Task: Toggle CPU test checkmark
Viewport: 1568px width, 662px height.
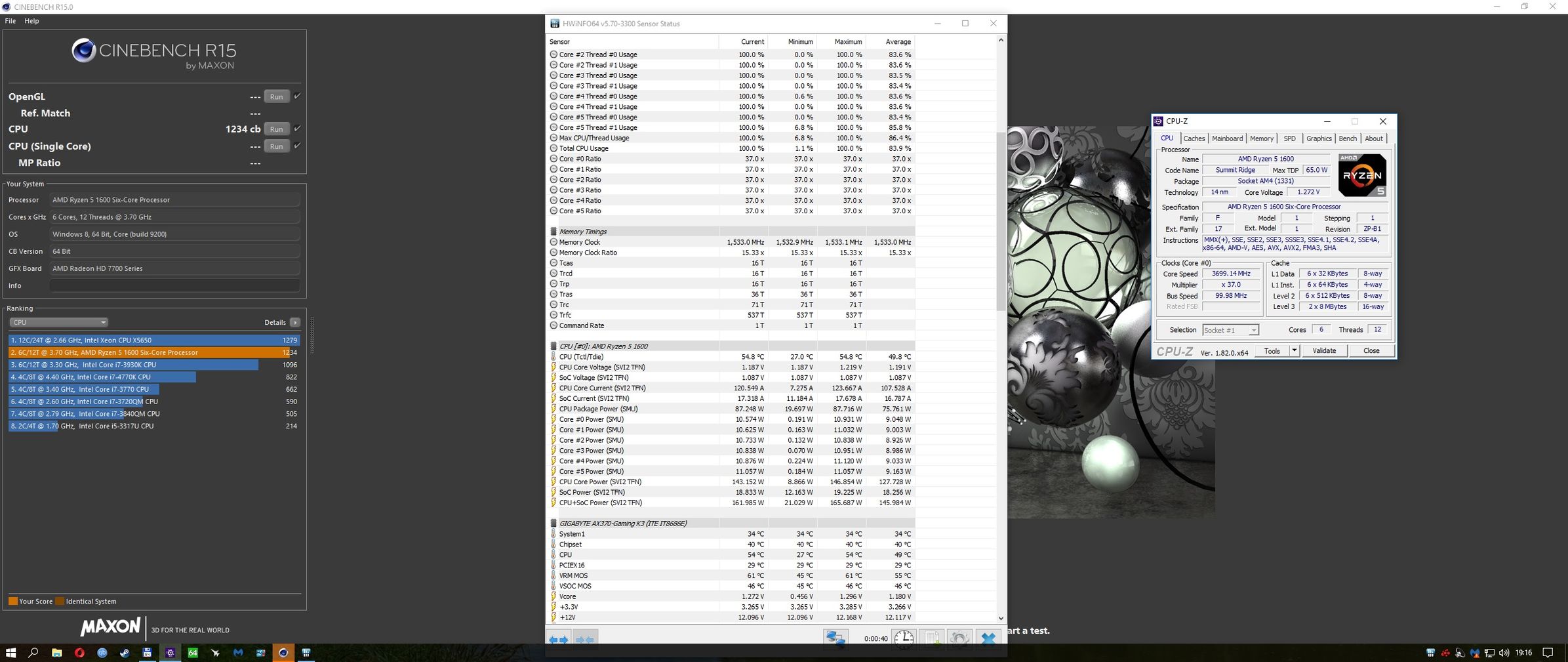Action: (x=297, y=128)
